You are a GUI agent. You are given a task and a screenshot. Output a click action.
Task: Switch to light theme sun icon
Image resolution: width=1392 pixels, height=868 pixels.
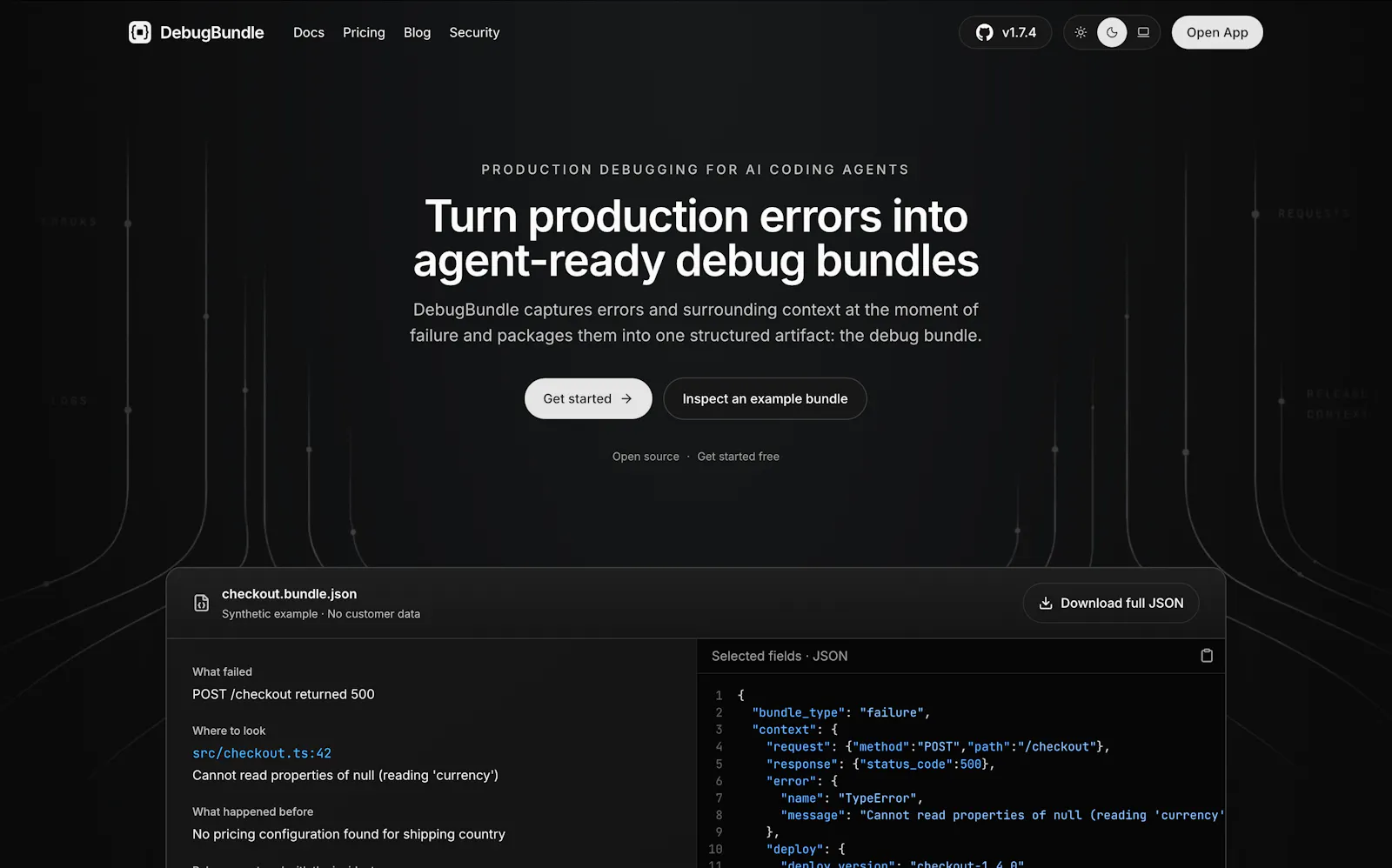pyautogui.click(x=1081, y=32)
